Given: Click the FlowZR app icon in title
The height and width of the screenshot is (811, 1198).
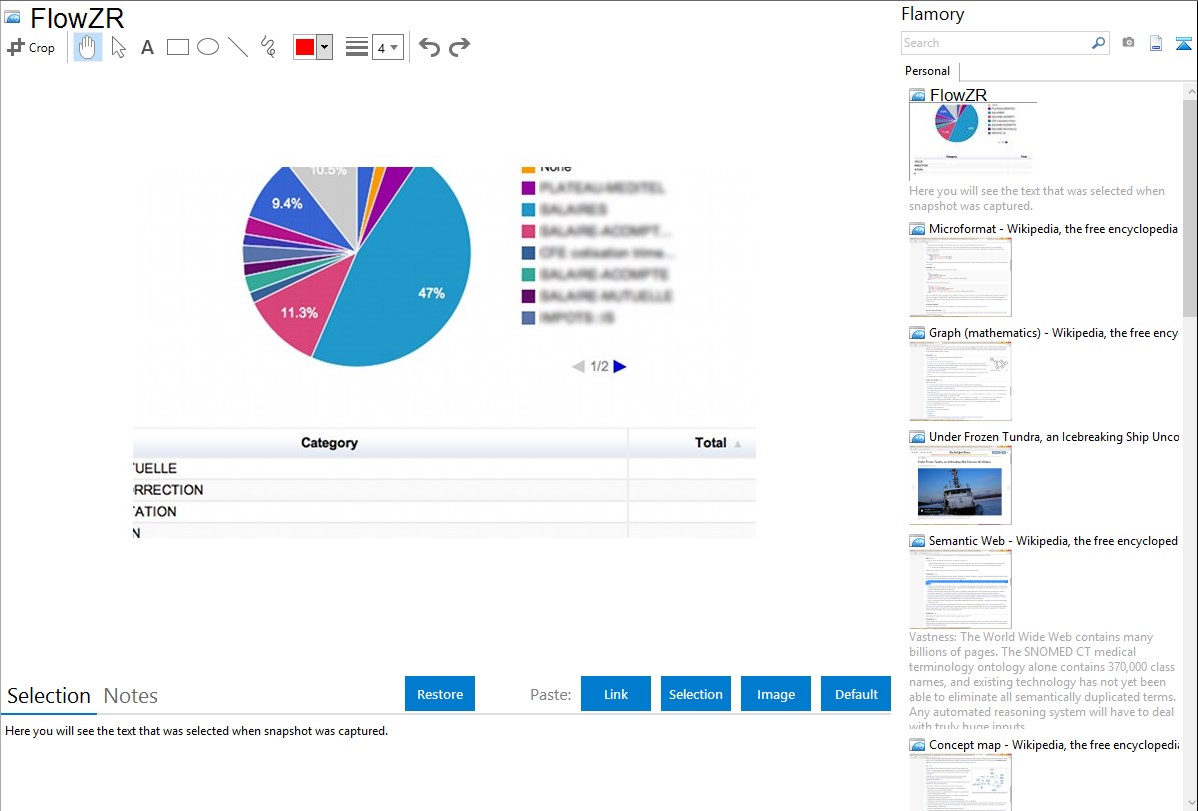Looking at the screenshot, I should point(12,17).
